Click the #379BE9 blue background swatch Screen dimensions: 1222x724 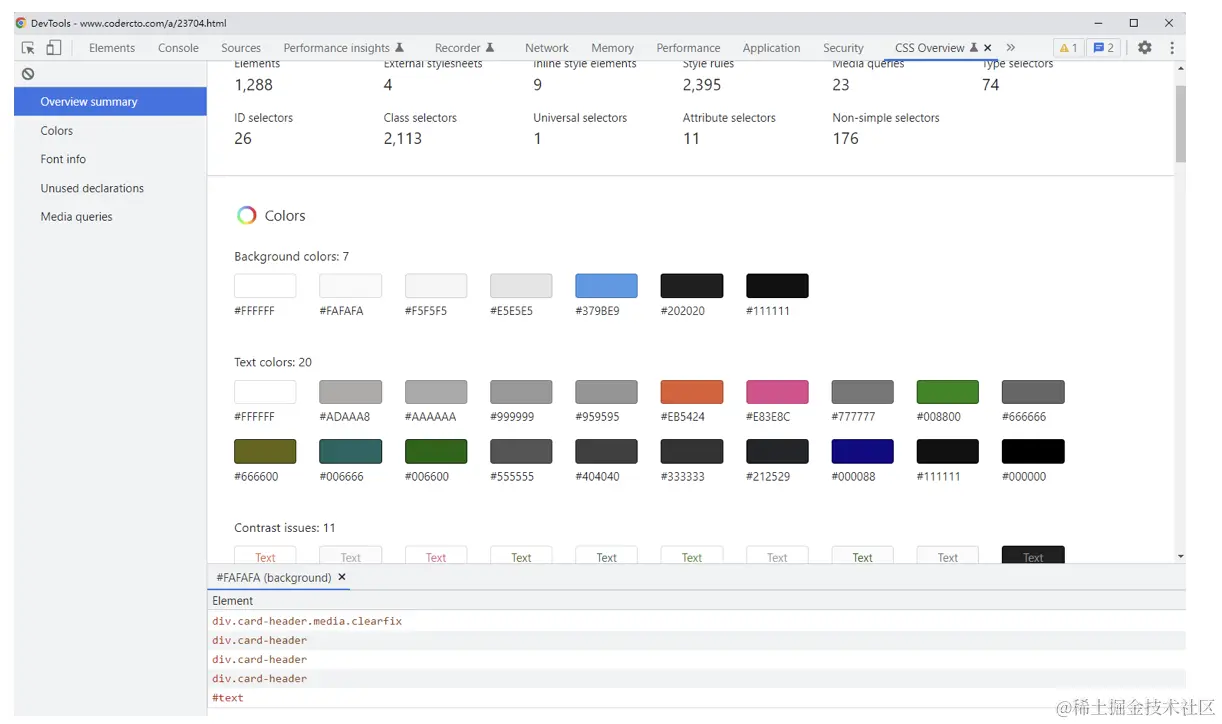pyautogui.click(x=606, y=286)
